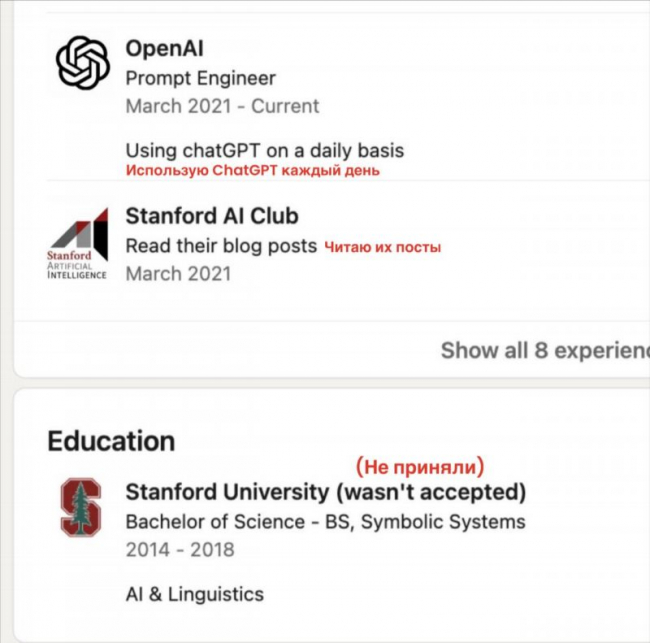Open Stanford University (wasn't accepted) link
The width and height of the screenshot is (650, 643).
click(x=326, y=492)
